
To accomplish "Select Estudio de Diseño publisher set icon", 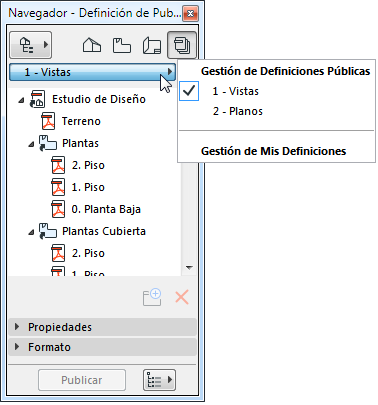I will 37,99.
